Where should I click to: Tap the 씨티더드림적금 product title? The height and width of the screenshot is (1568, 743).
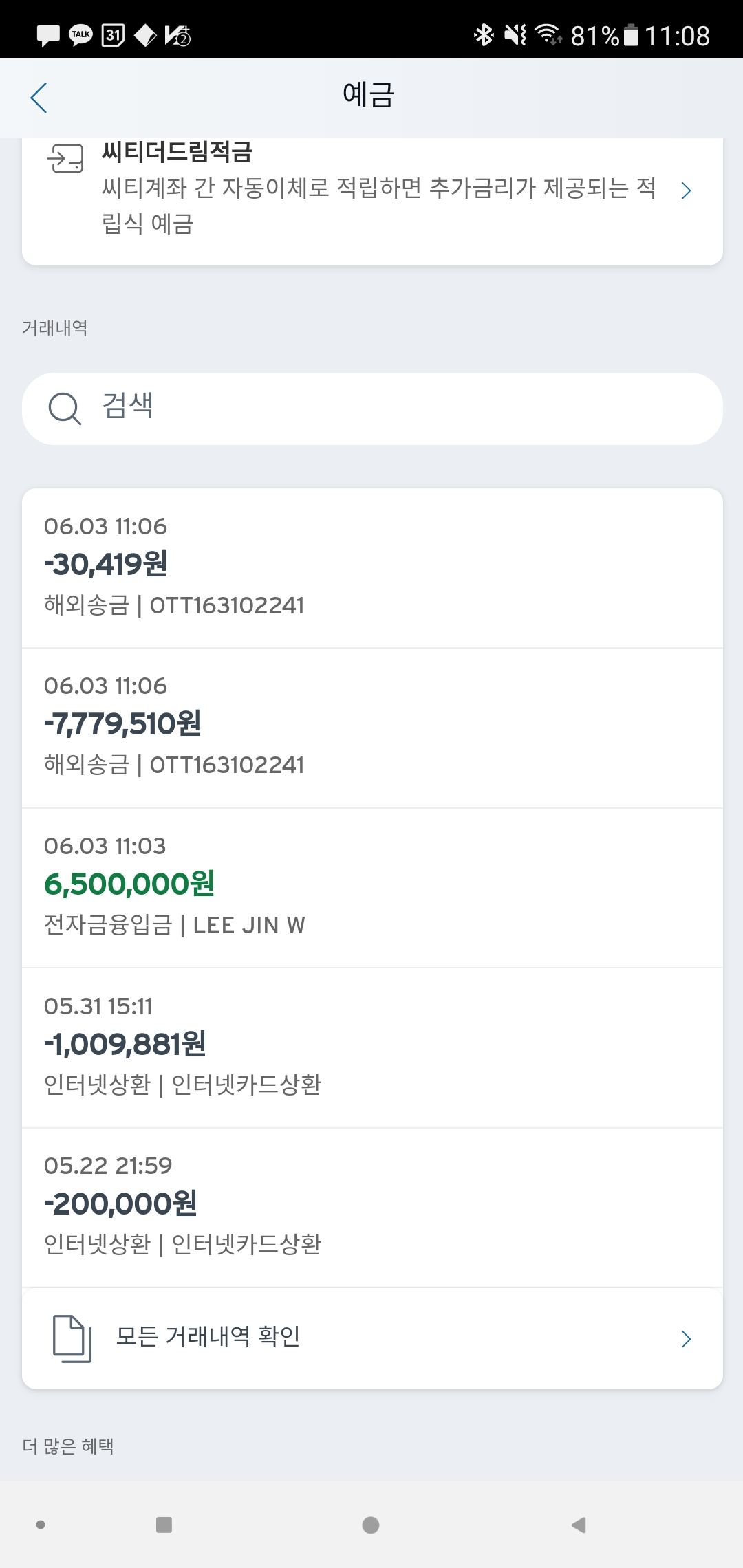click(177, 152)
